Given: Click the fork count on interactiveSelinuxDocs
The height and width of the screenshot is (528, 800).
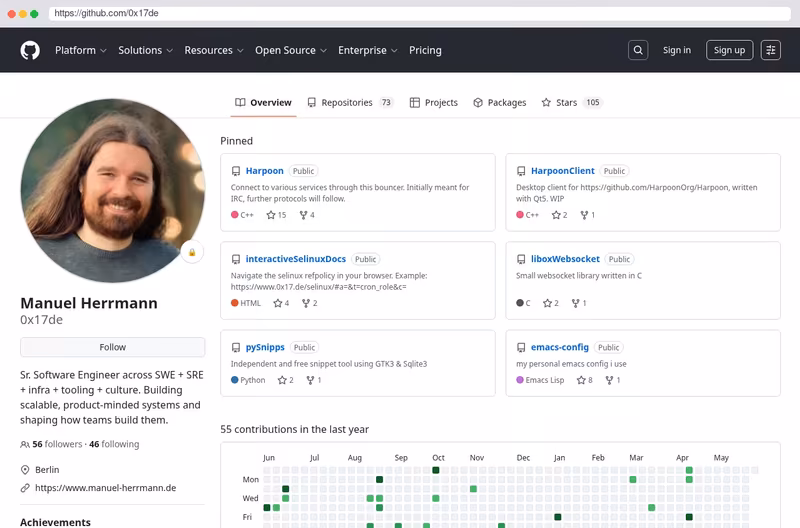Looking at the screenshot, I should pos(310,303).
